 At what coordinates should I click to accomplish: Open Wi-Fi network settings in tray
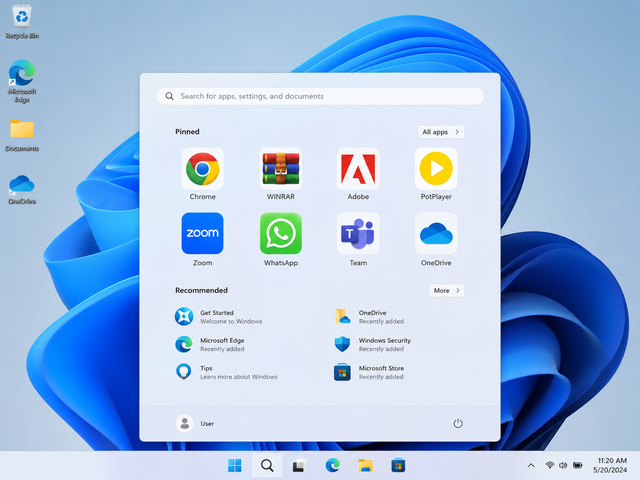click(x=550, y=465)
